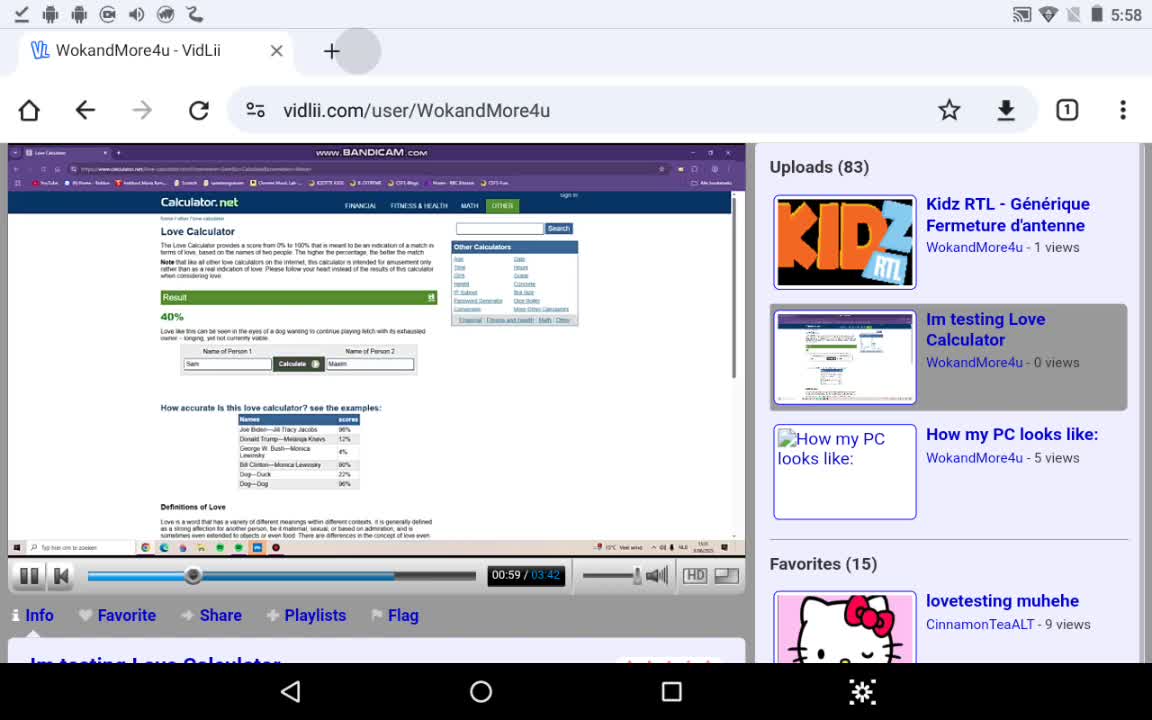This screenshot has height=720, width=1152.
Task: Navigate back in the browser toolbar
Action: click(85, 110)
